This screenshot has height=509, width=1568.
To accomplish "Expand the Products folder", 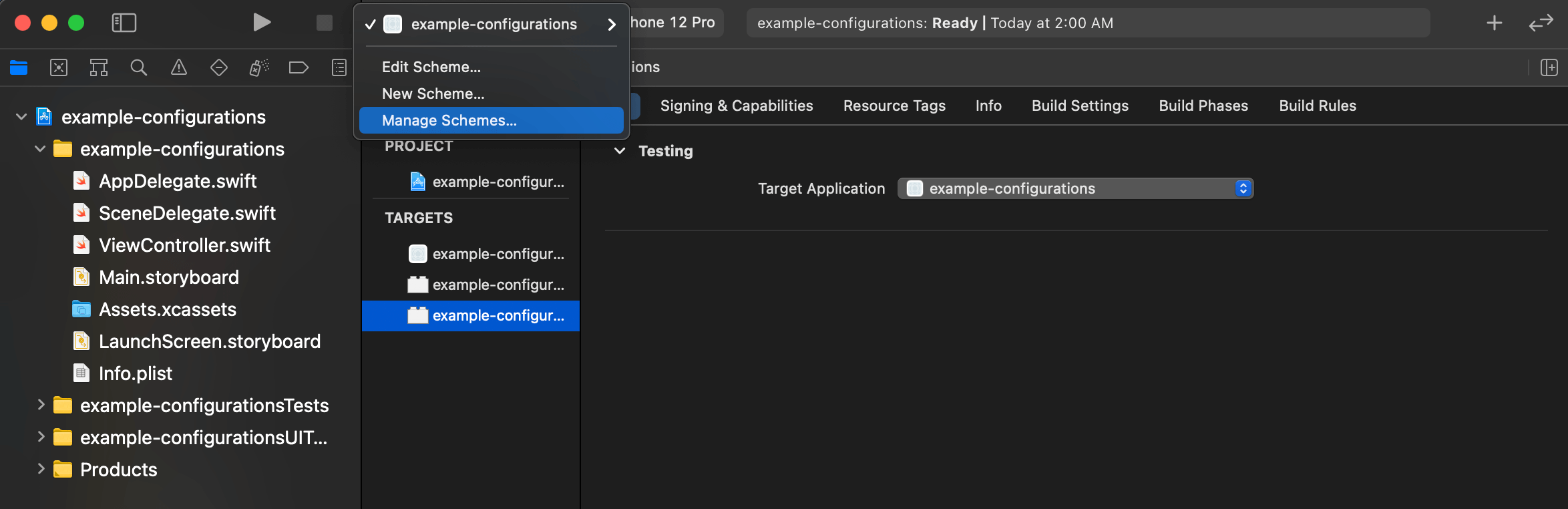I will point(41,469).
